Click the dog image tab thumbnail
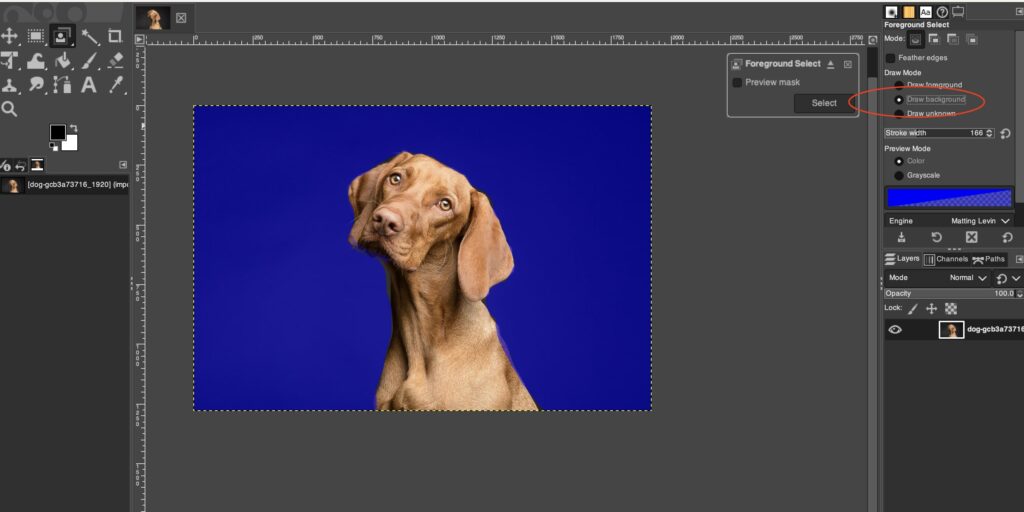 click(153, 18)
